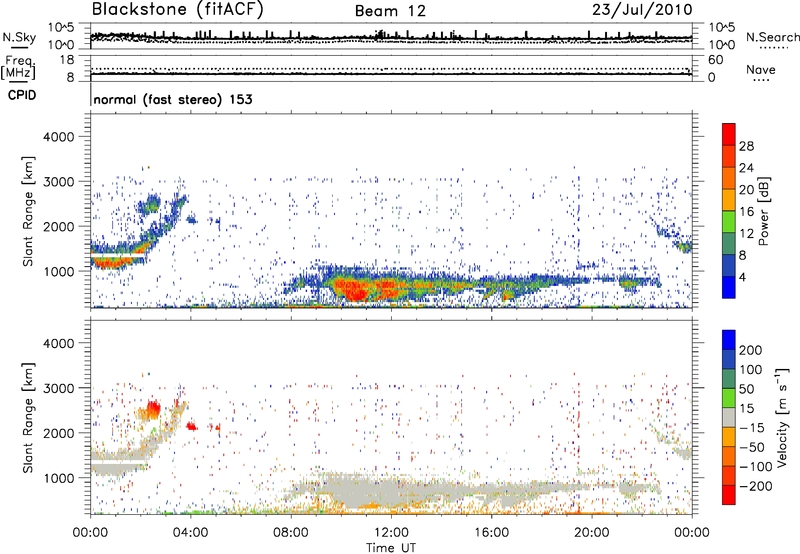Click power colorbar tick value '4'
Screen dimensions: 800x554
coord(742,277)
